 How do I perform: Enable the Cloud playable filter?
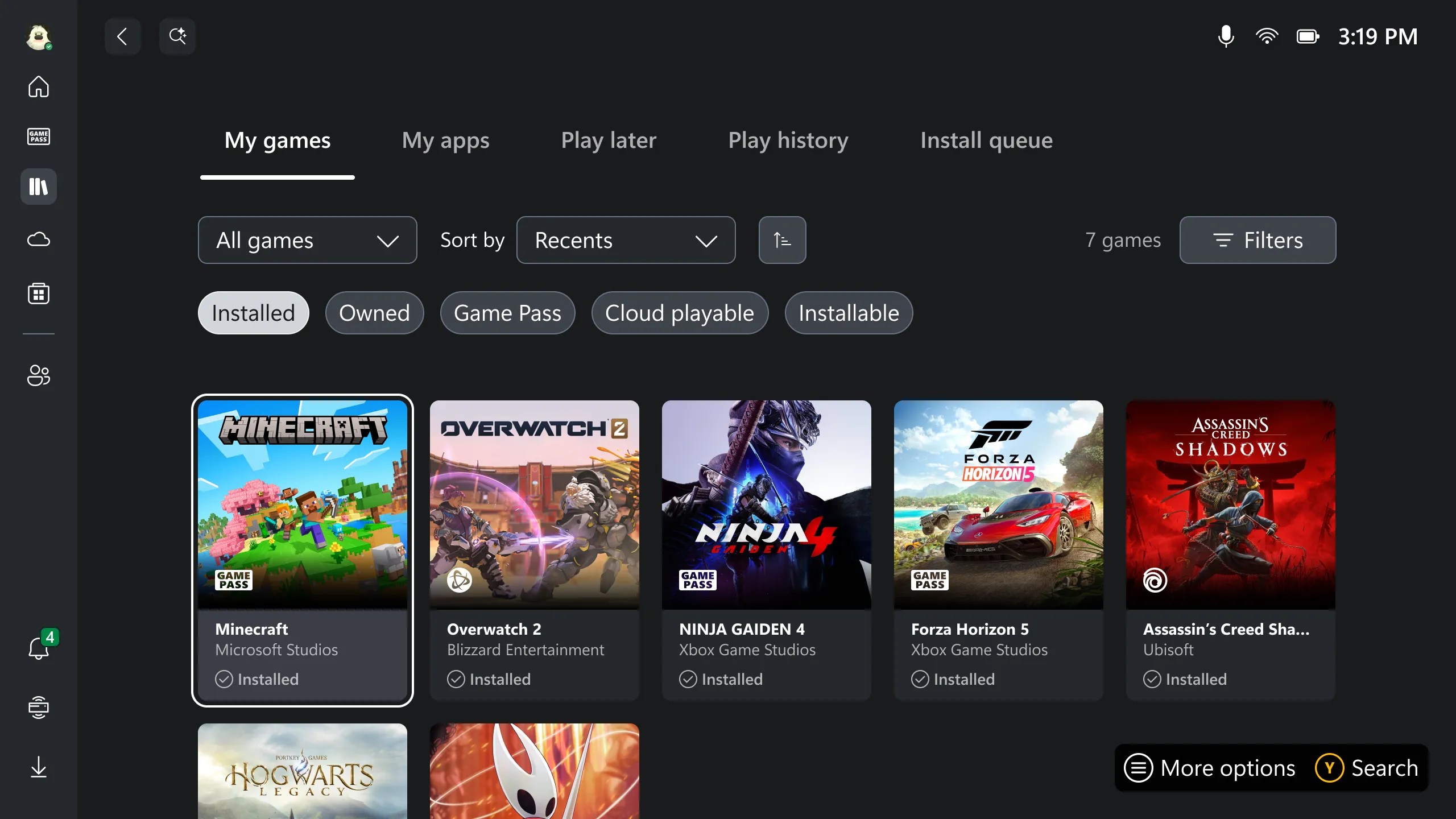coord(680,312)
